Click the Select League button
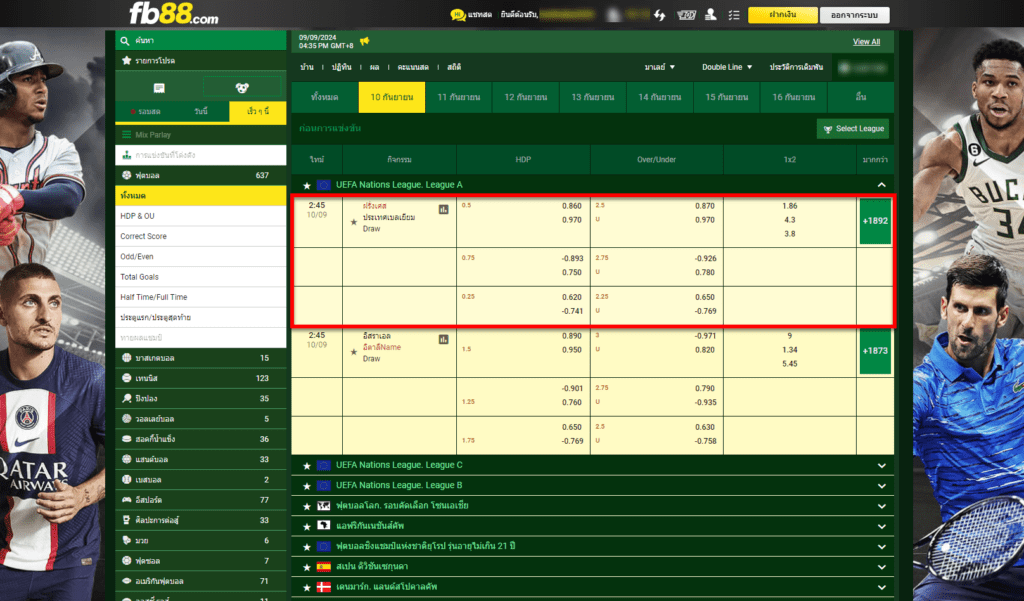 tap(853, 129)
